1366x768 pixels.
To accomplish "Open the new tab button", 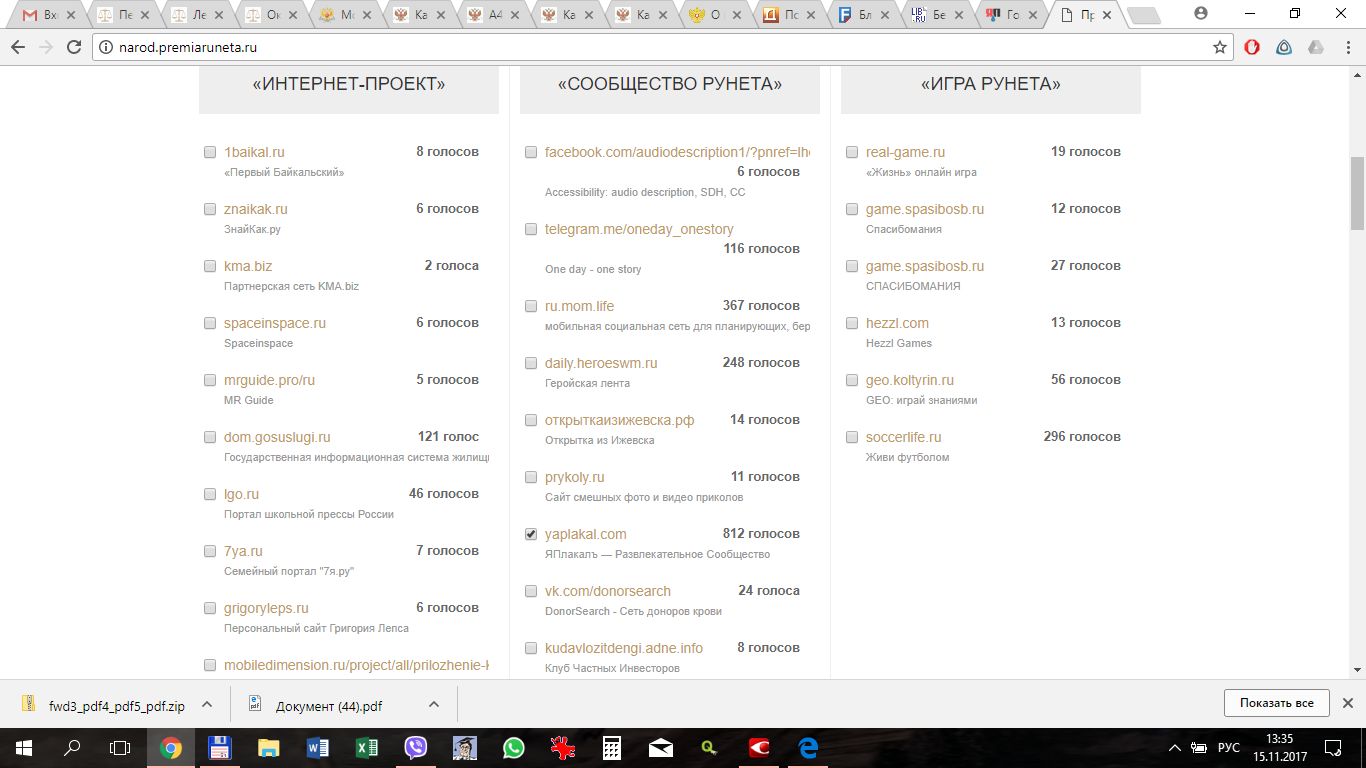I will [1143, 15].
